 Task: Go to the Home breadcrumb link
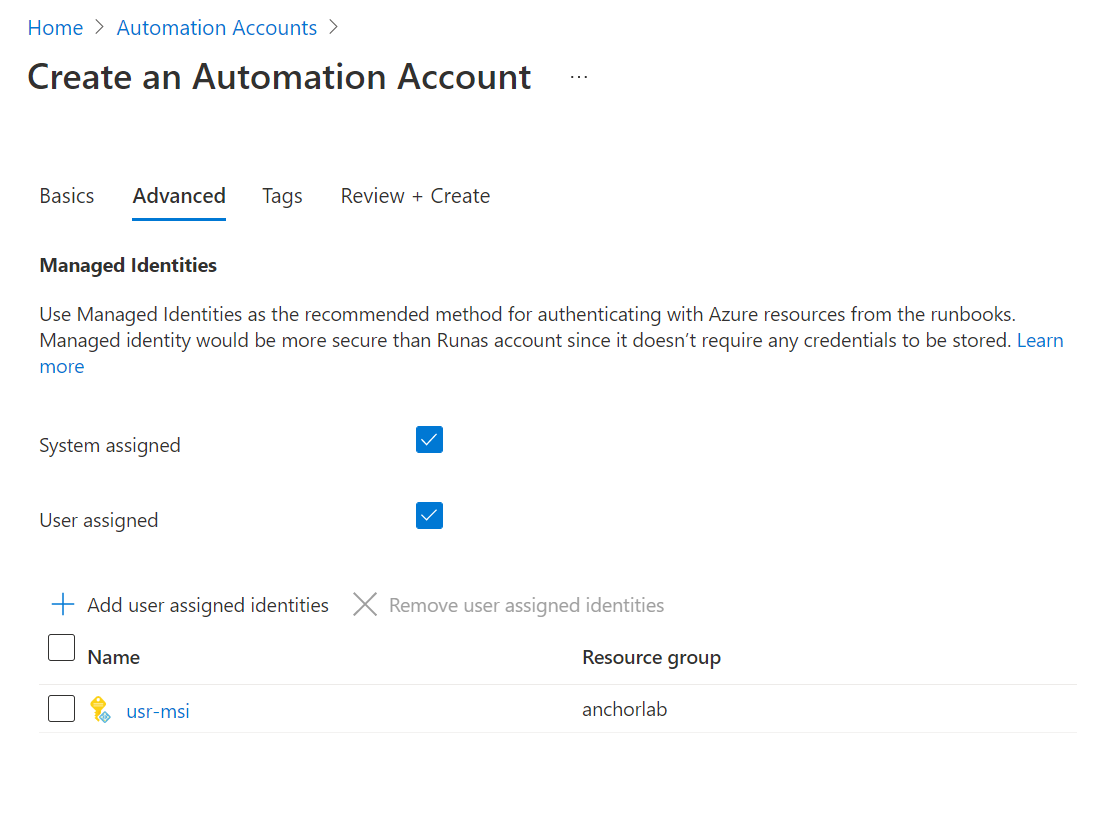pyautogui.click(x=55, y=28)
